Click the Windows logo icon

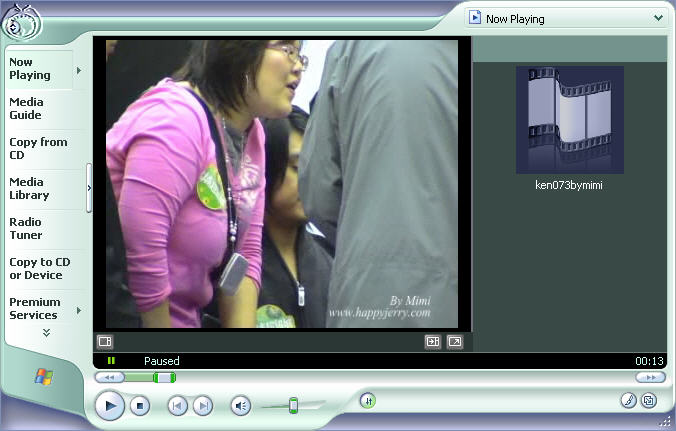click(x=44, y=376)
